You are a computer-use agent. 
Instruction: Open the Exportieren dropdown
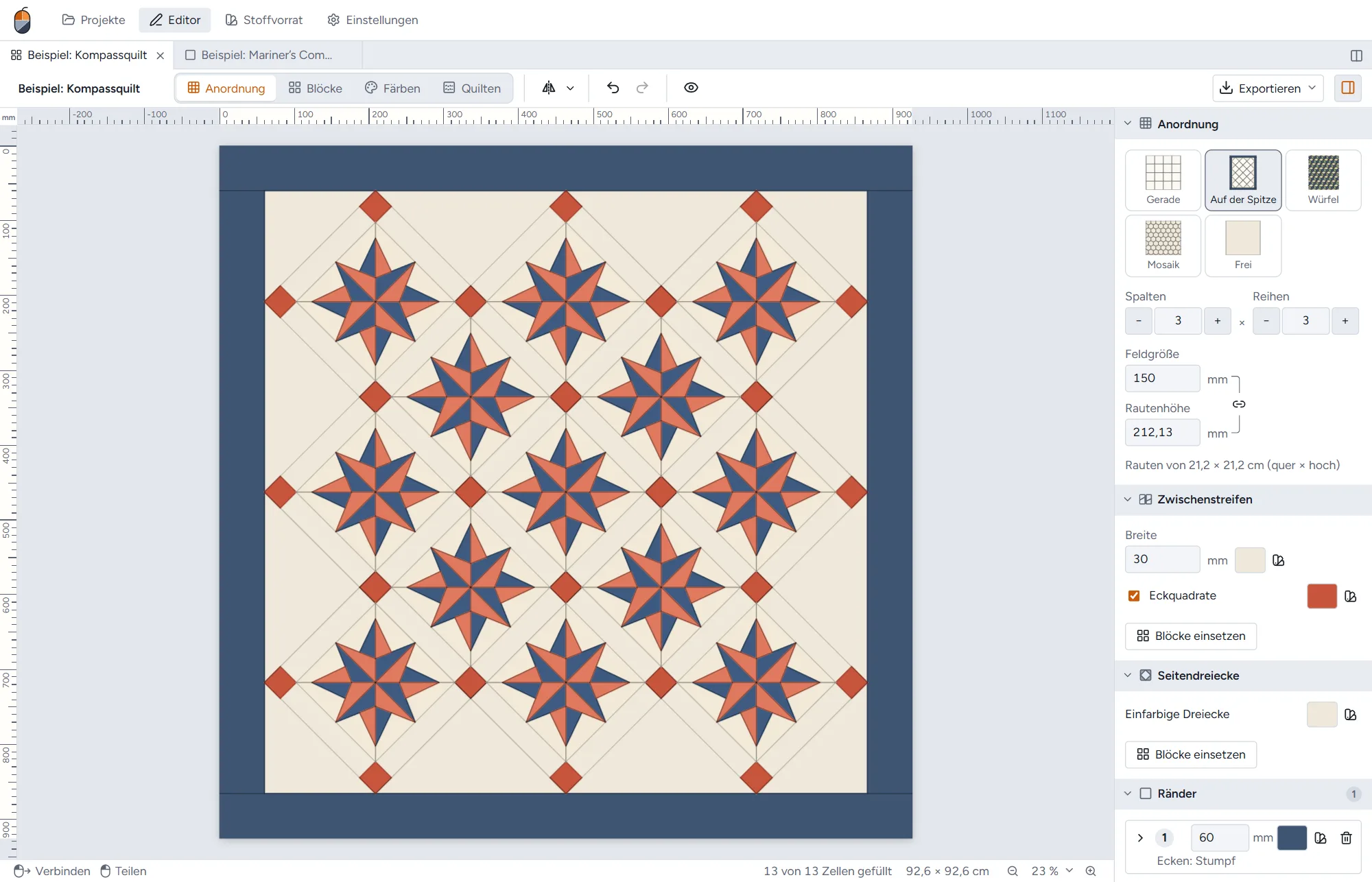click(1268, 88)
